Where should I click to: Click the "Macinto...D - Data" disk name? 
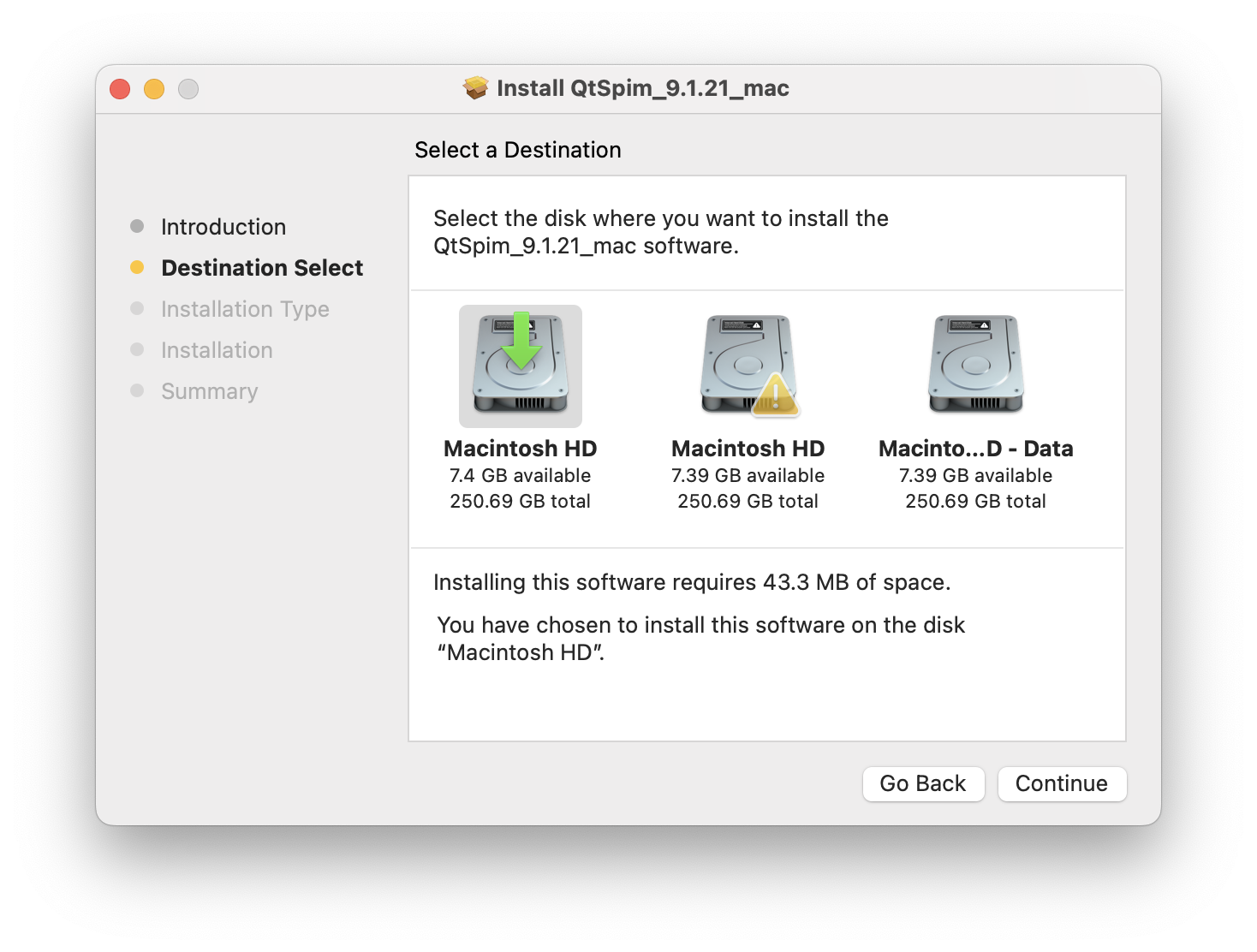coord(976,449)
